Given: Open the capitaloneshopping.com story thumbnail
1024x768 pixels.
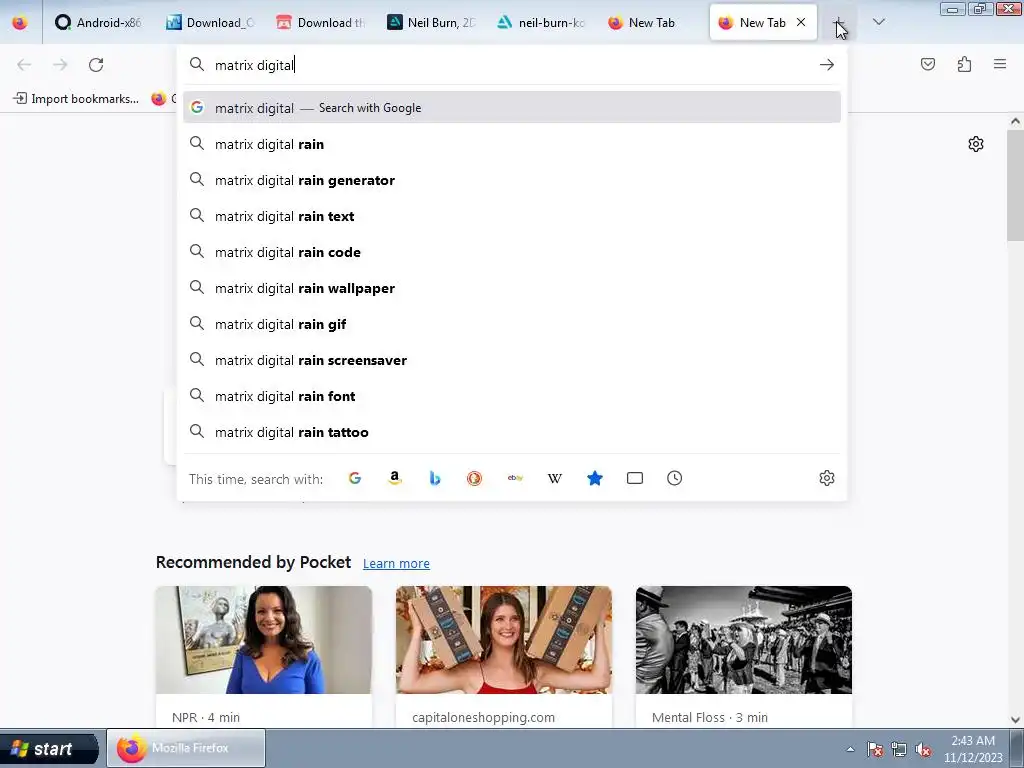Looking at the screenshot, I should pyautogui.click(x=504, y=640).
